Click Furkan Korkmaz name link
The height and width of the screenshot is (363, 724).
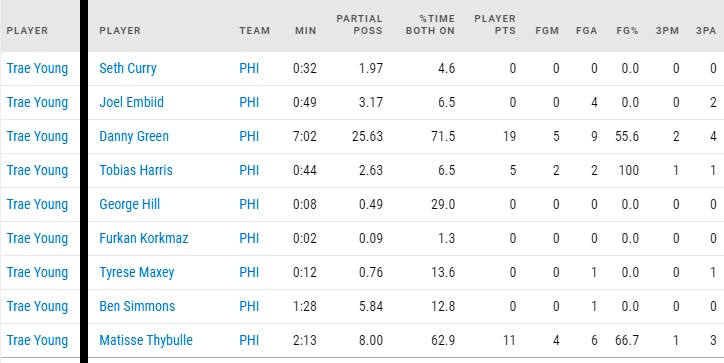tap(144, 238)
